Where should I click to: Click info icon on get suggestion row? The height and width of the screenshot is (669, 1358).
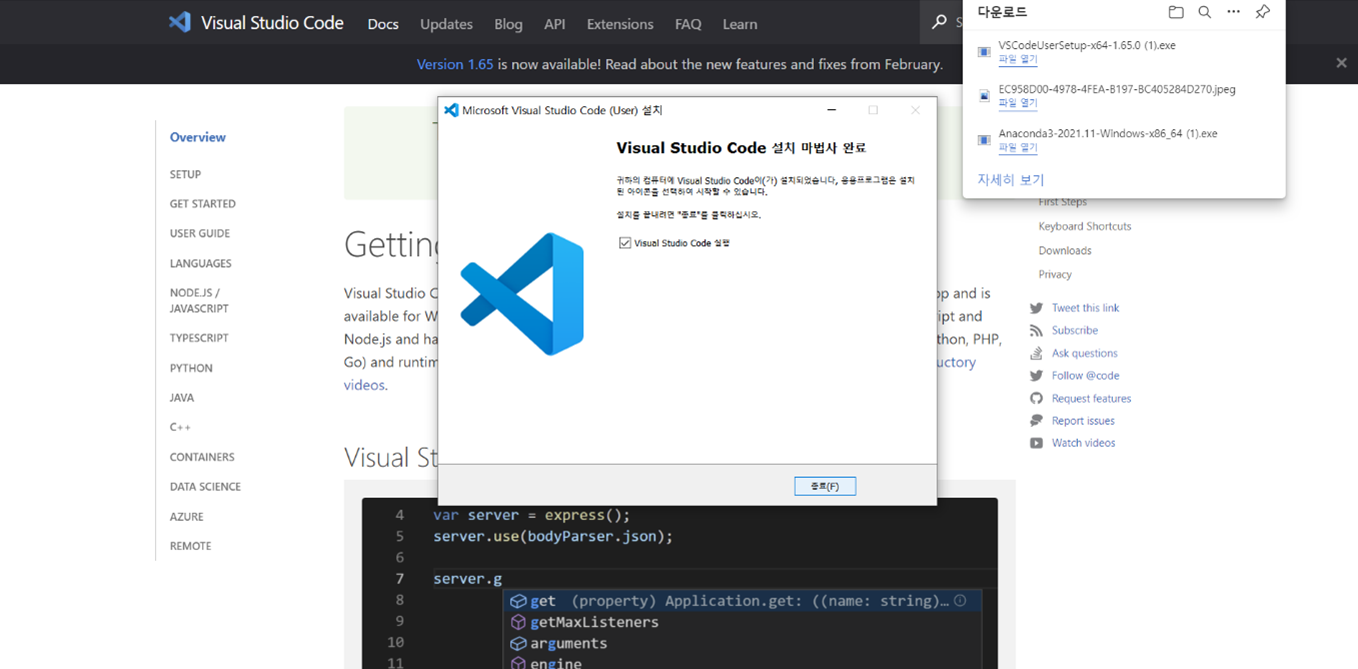tap(960, 601)
